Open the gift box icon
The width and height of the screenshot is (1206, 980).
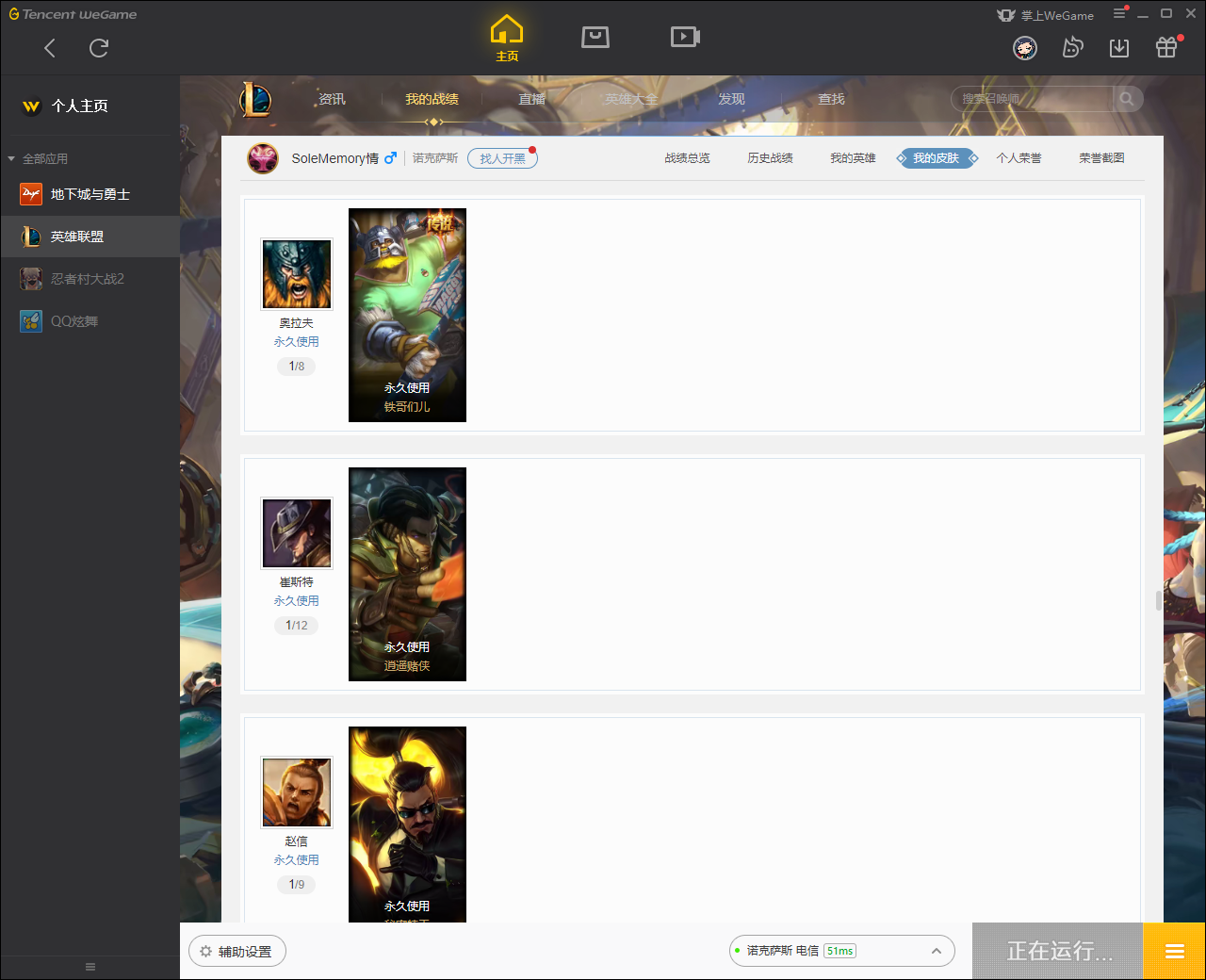1166,47
